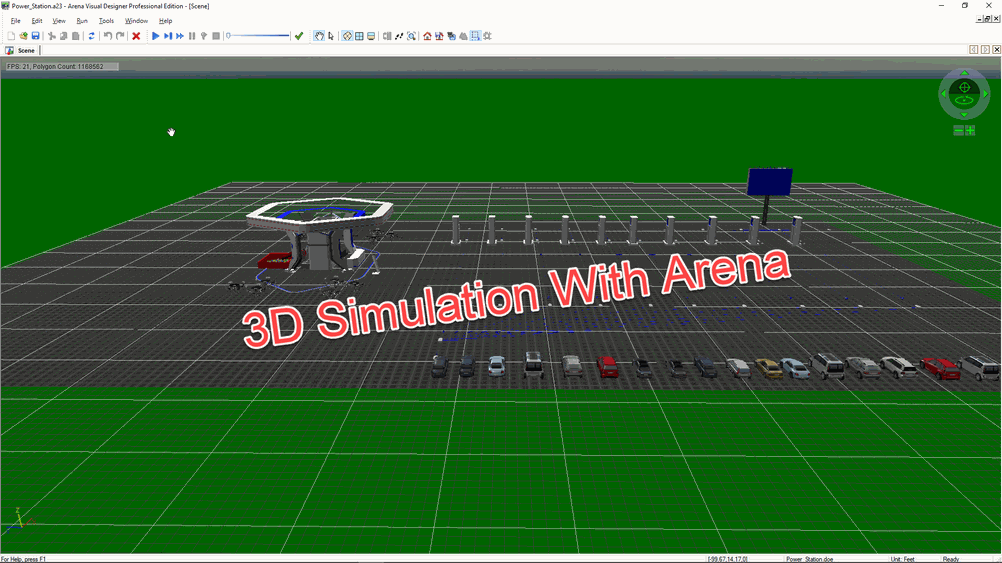
Task: Click the navigator orbit ellipse icon
Action: pos(964,100)
